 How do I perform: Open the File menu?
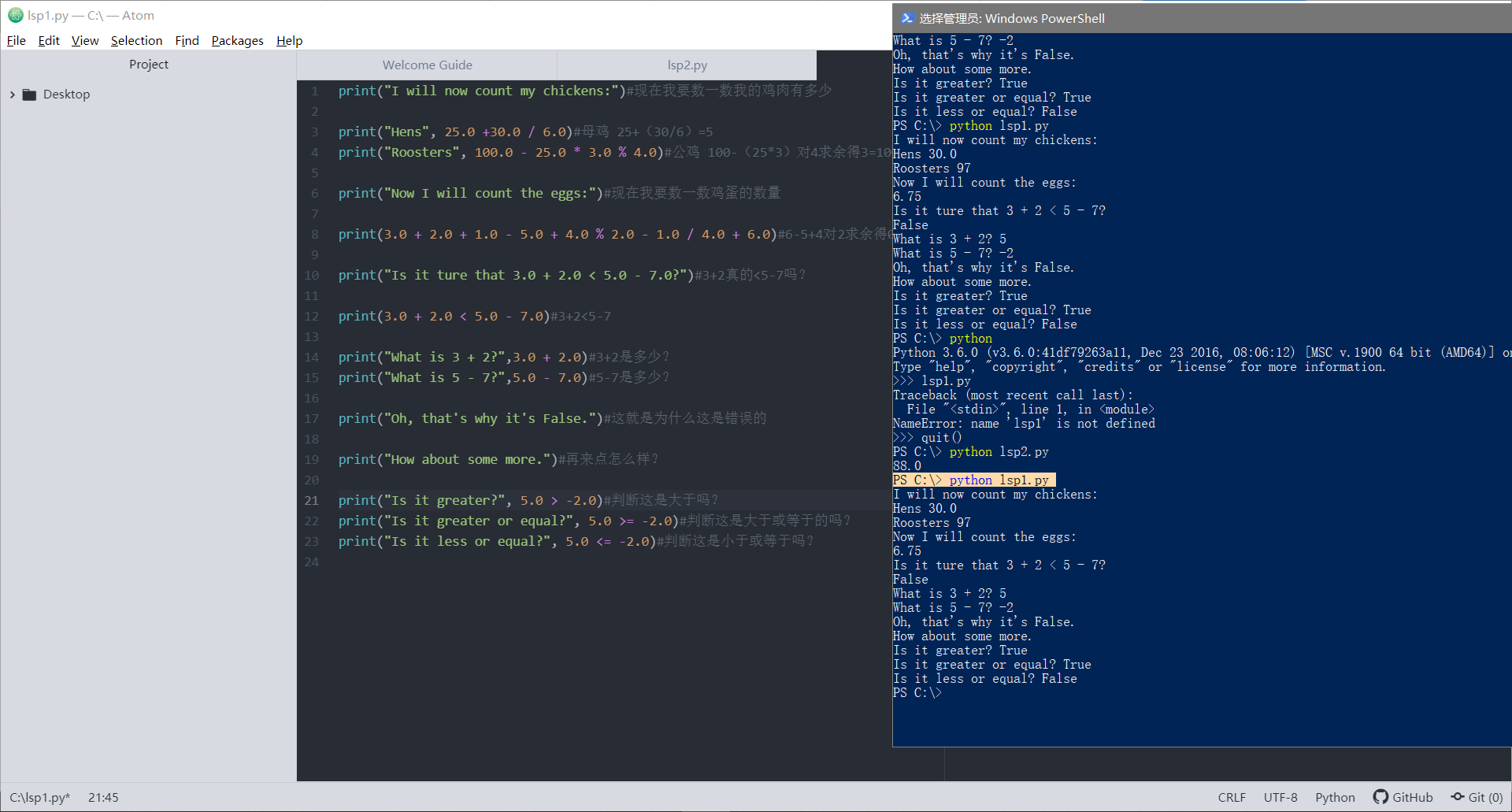pyautogui.click(x=17, y=40)
